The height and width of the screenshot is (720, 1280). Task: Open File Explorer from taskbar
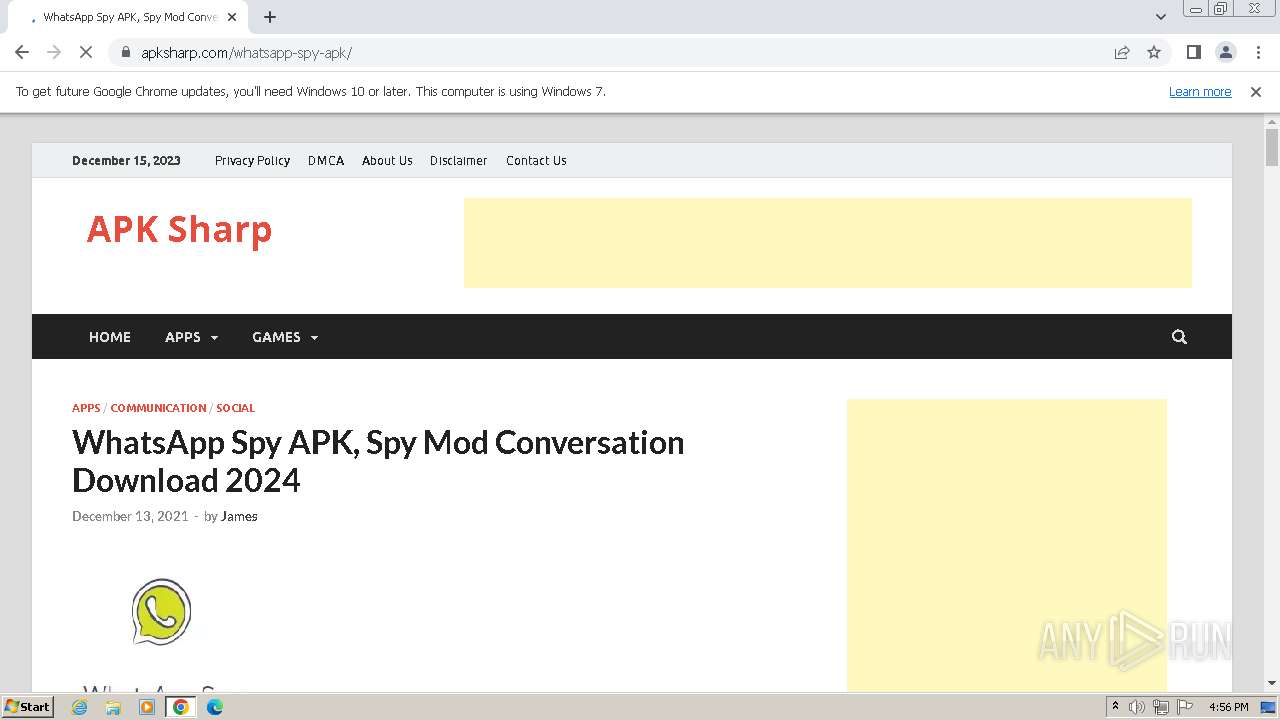(113, 707)
